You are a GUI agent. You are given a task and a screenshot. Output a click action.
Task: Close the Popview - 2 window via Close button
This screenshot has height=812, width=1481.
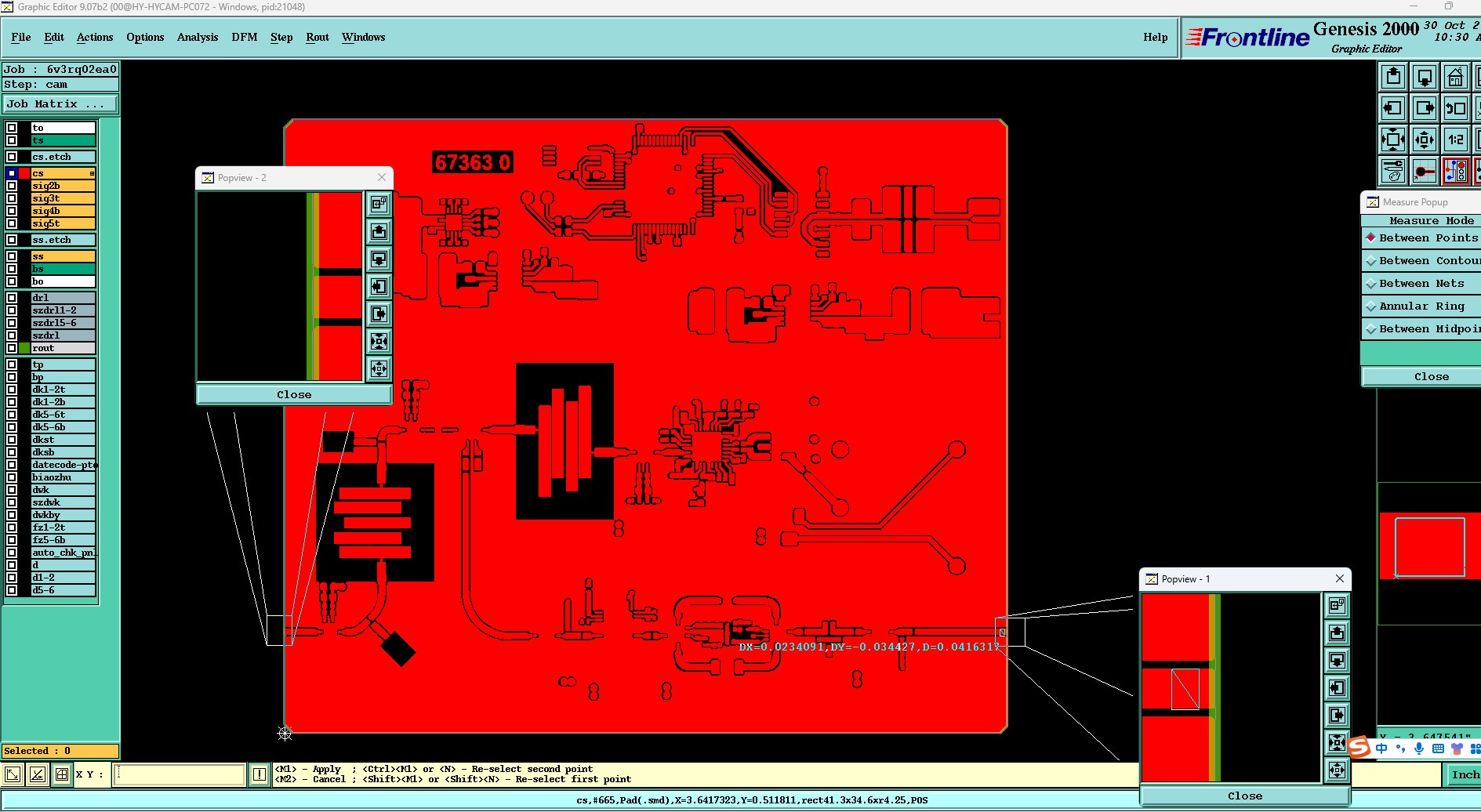coord(294,394)
